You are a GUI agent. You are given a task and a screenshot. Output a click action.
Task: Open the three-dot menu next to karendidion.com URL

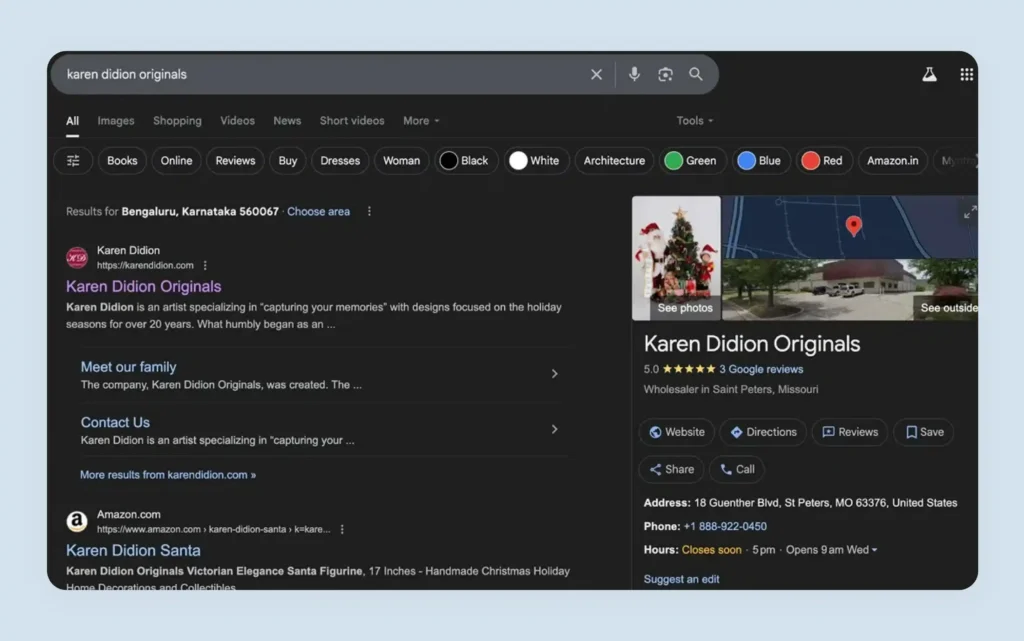[x=205, y=265]
